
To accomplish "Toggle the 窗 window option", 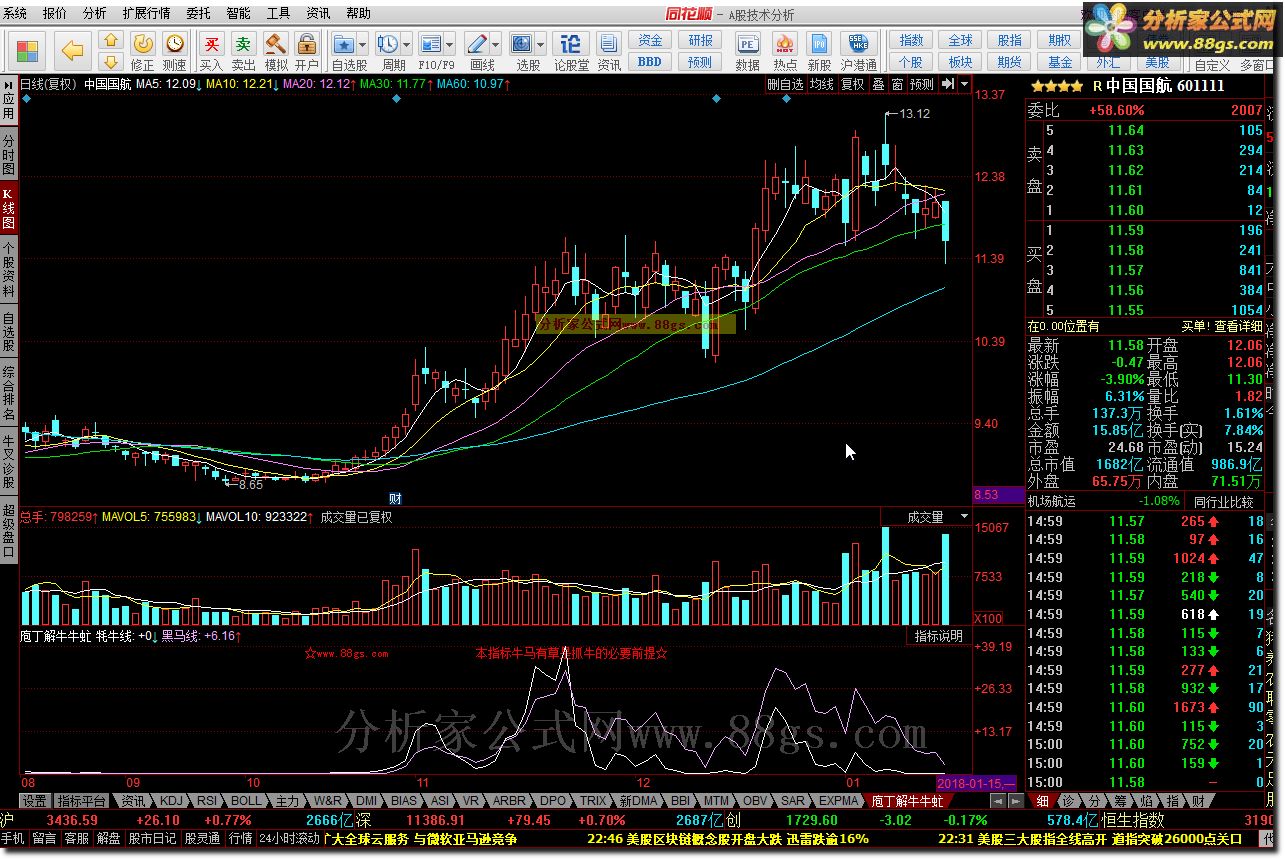I will [897, 84].
